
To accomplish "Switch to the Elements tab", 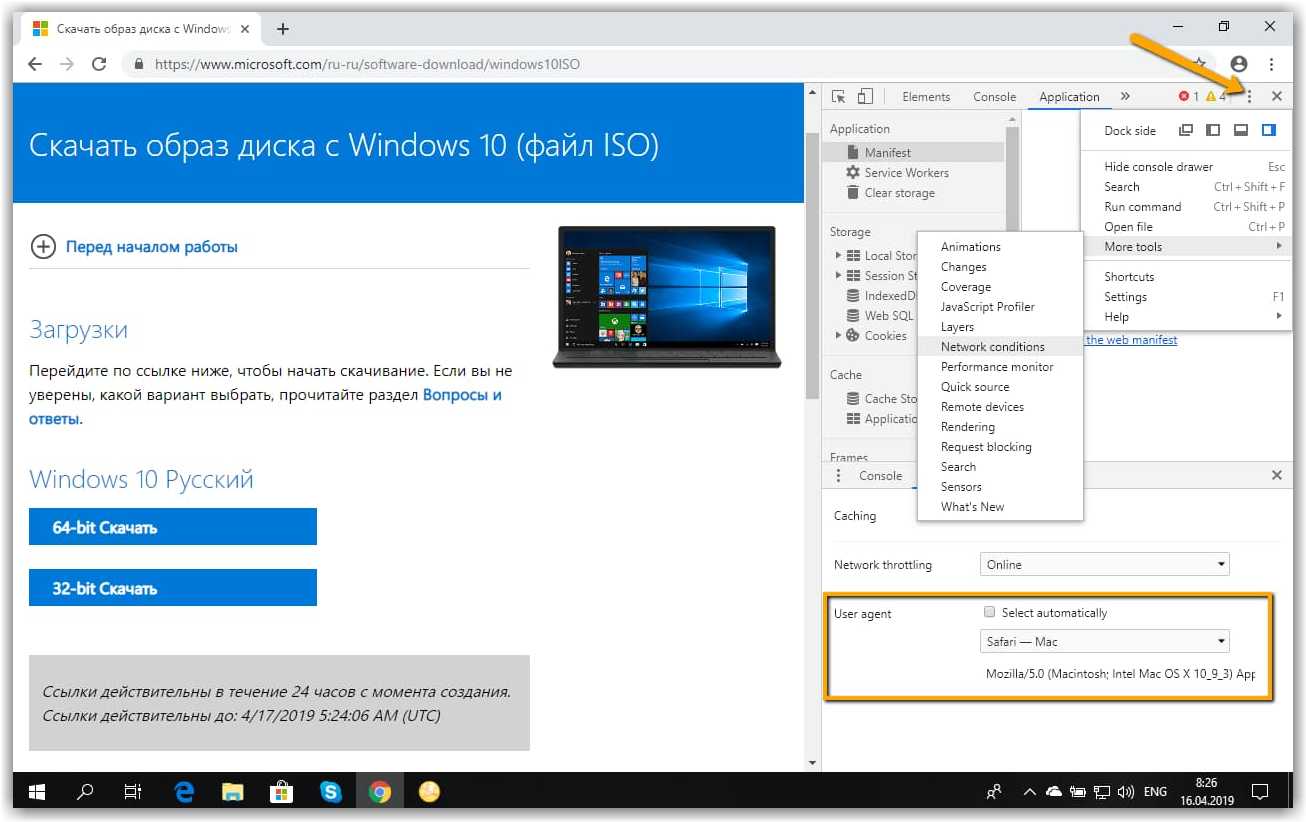I will (x=926, y=97).
